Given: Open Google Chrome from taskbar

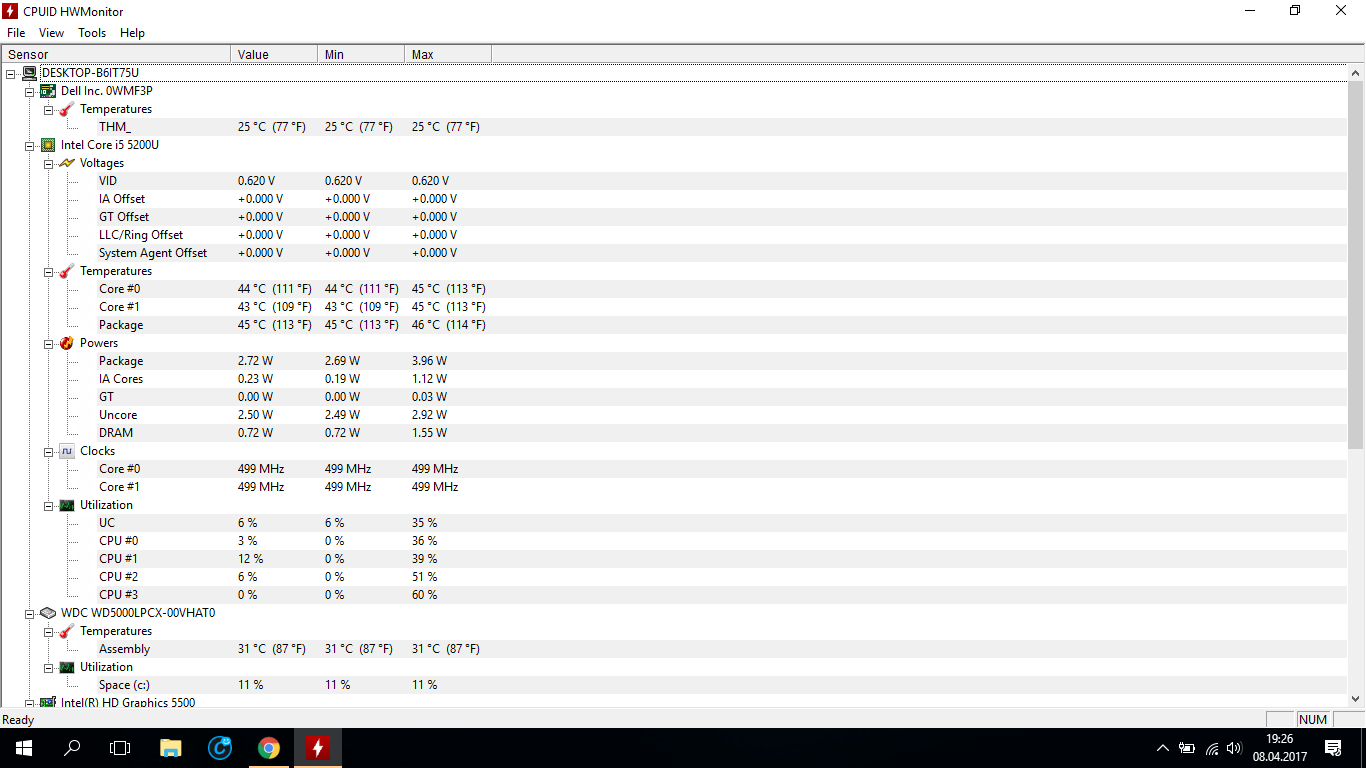Looking at the screenshot, I should [268, 748].
